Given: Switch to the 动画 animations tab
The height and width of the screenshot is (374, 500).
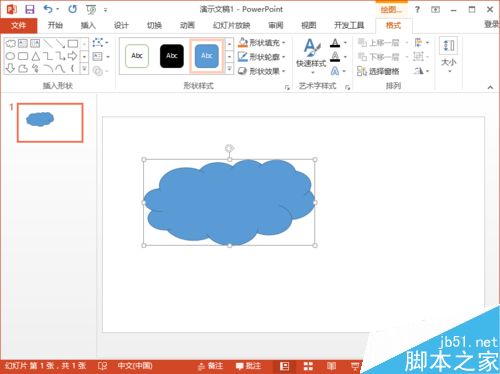Looking at the screenshot, I should 187,25.
